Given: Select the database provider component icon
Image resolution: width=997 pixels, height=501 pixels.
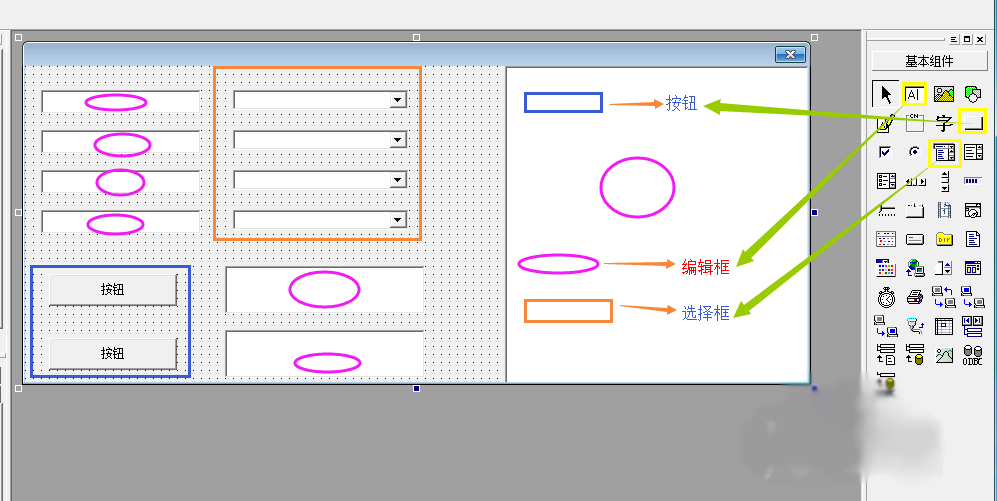Looking at the screenshot, I should [x=914, y=355].
